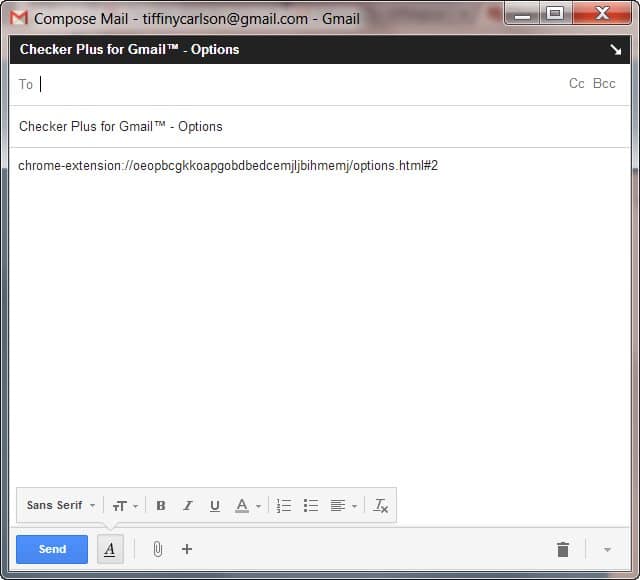Click the Gmail icon in title bar
The width and height of the screenshot is (640, 580).
click(x=19, y=18)
